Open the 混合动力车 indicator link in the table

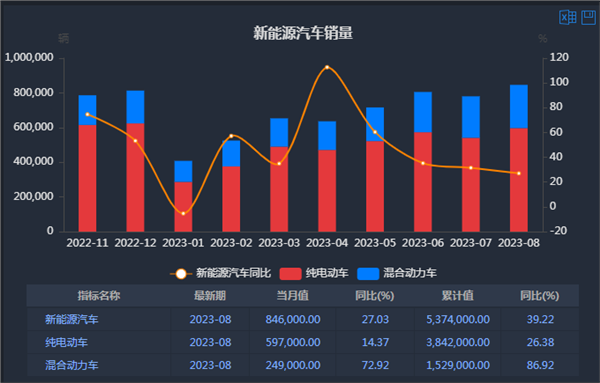pos(72,365)
